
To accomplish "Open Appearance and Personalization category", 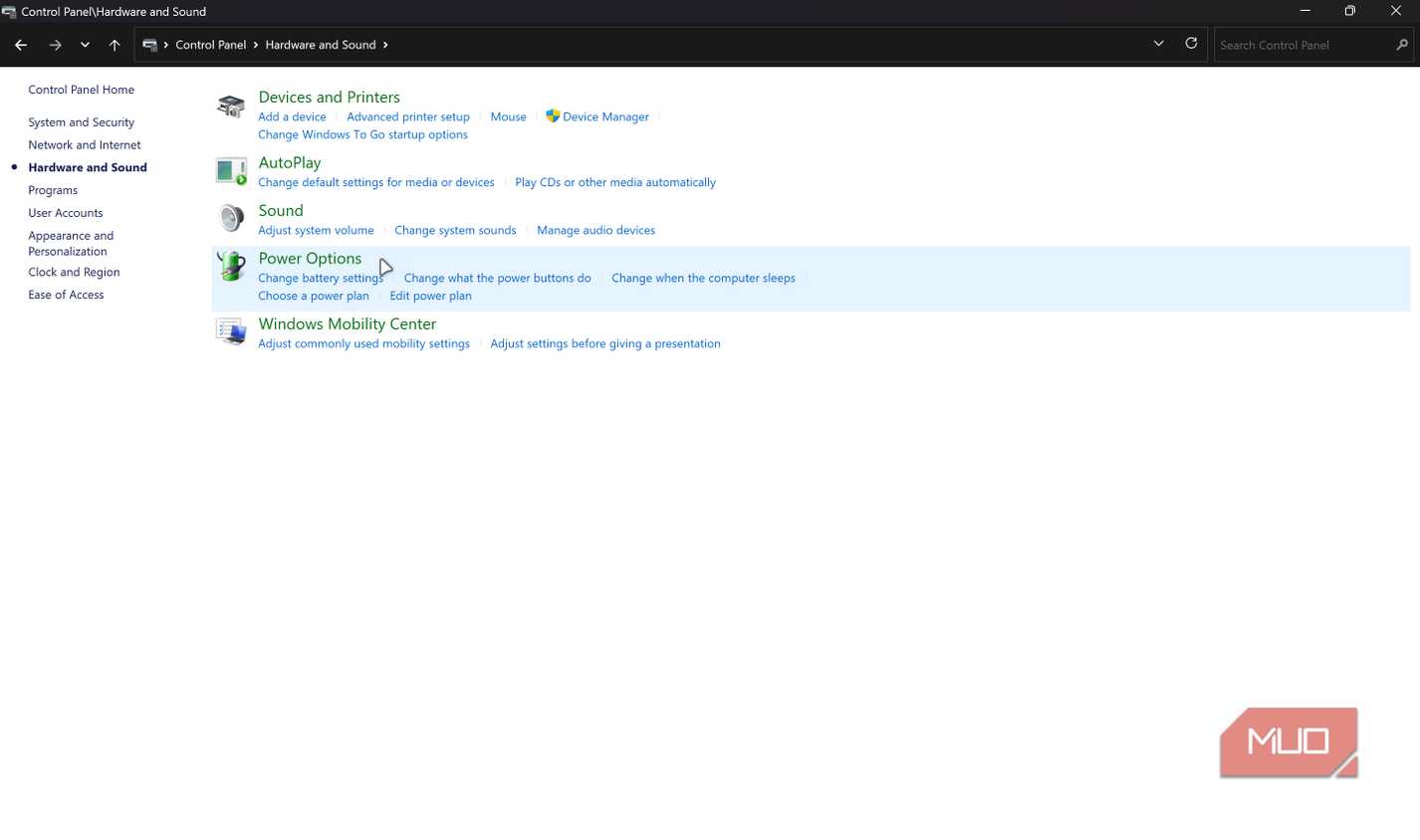I will [x=71, y=244].
